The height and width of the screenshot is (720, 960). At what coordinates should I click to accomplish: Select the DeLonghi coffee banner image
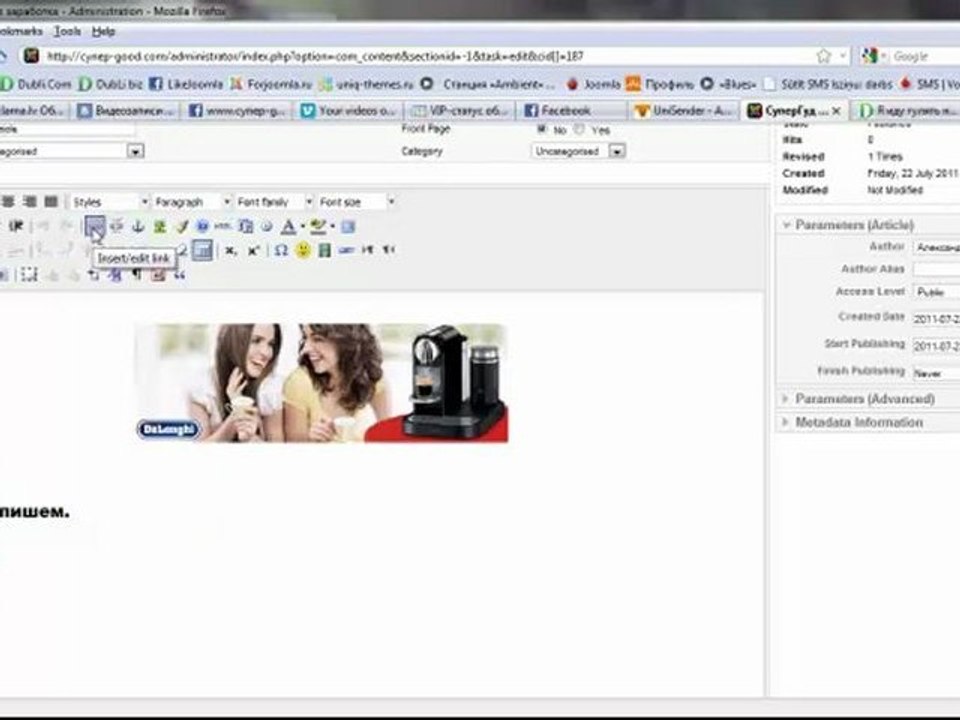(321, 383)
